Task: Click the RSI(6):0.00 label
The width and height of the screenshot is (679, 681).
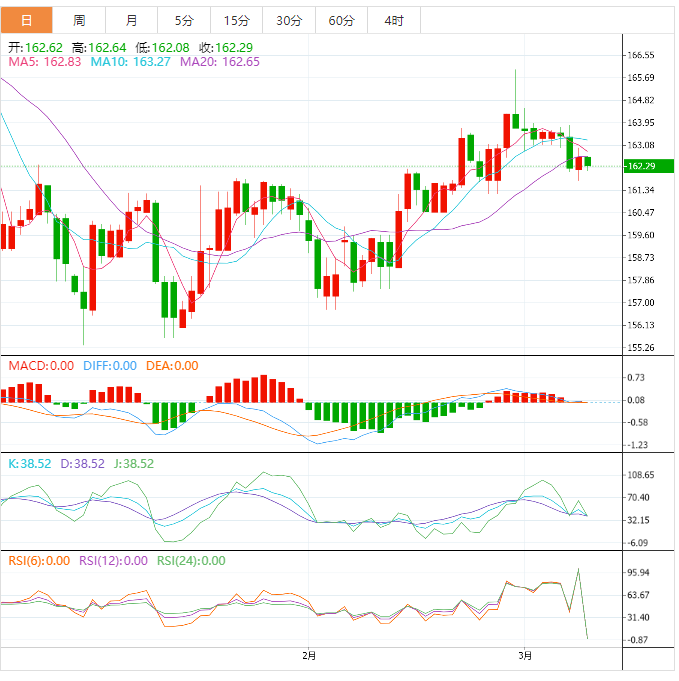Action: click(x=40, y=561)
